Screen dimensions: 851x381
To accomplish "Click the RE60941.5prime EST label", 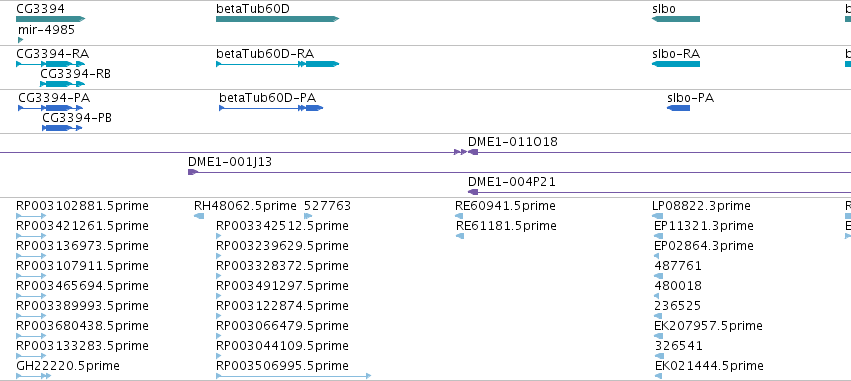I will click(x=505, y=206).
